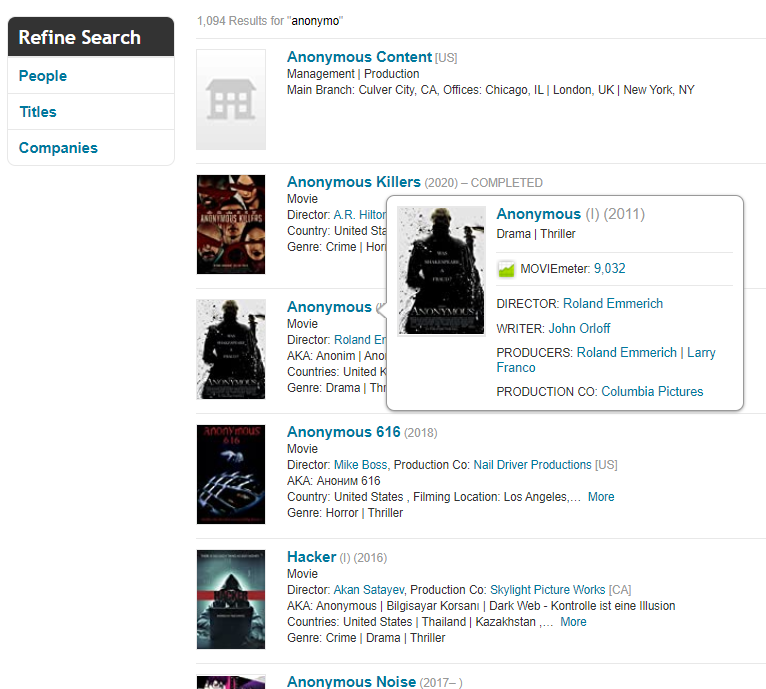This screenshot has width=766, height=689.
Task: Open the Anonymous 616 title link
Action: pos(343,432)
